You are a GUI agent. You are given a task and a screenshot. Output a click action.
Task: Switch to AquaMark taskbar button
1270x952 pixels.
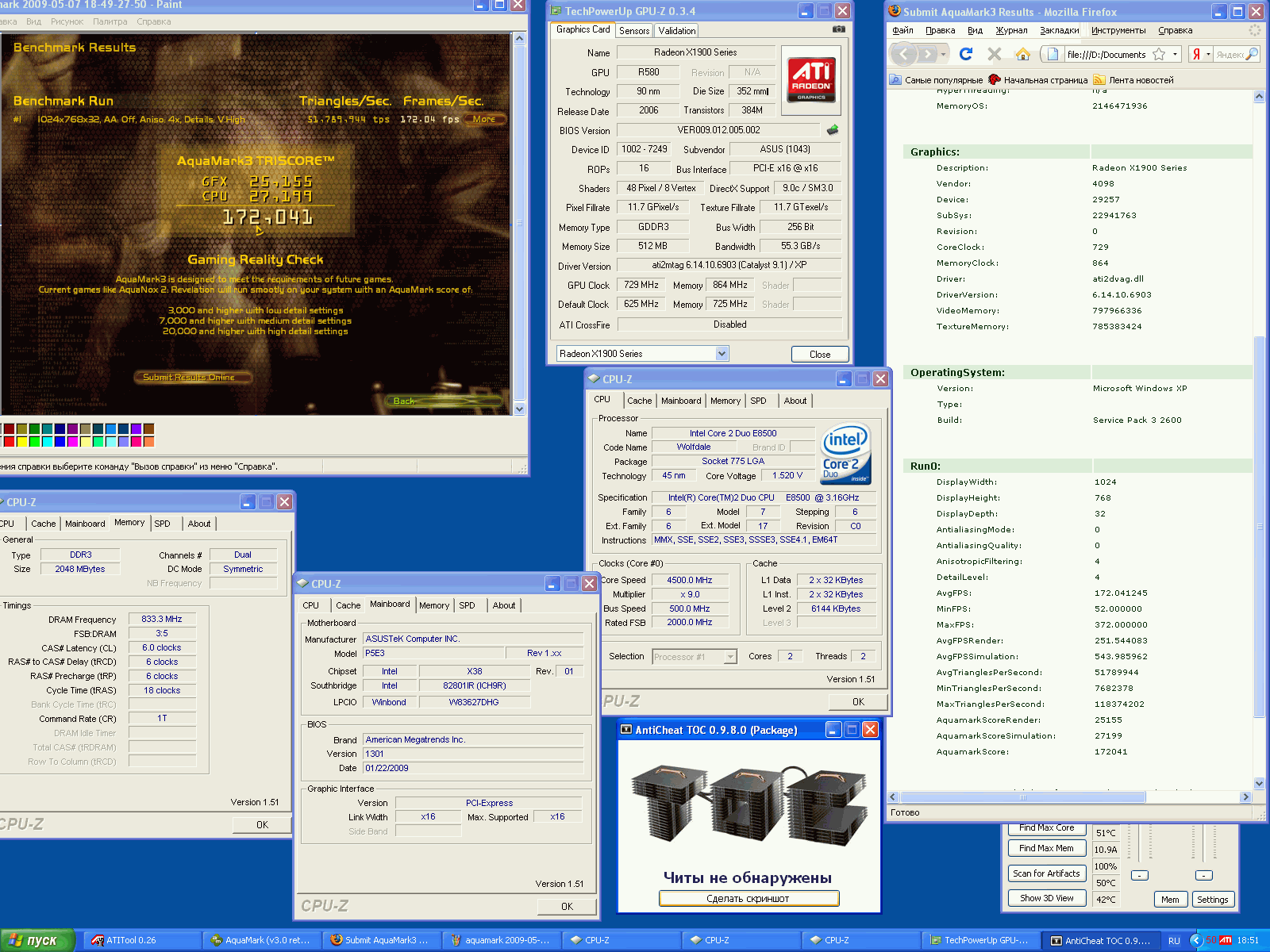pyautogui.click(x=261, y=940)
